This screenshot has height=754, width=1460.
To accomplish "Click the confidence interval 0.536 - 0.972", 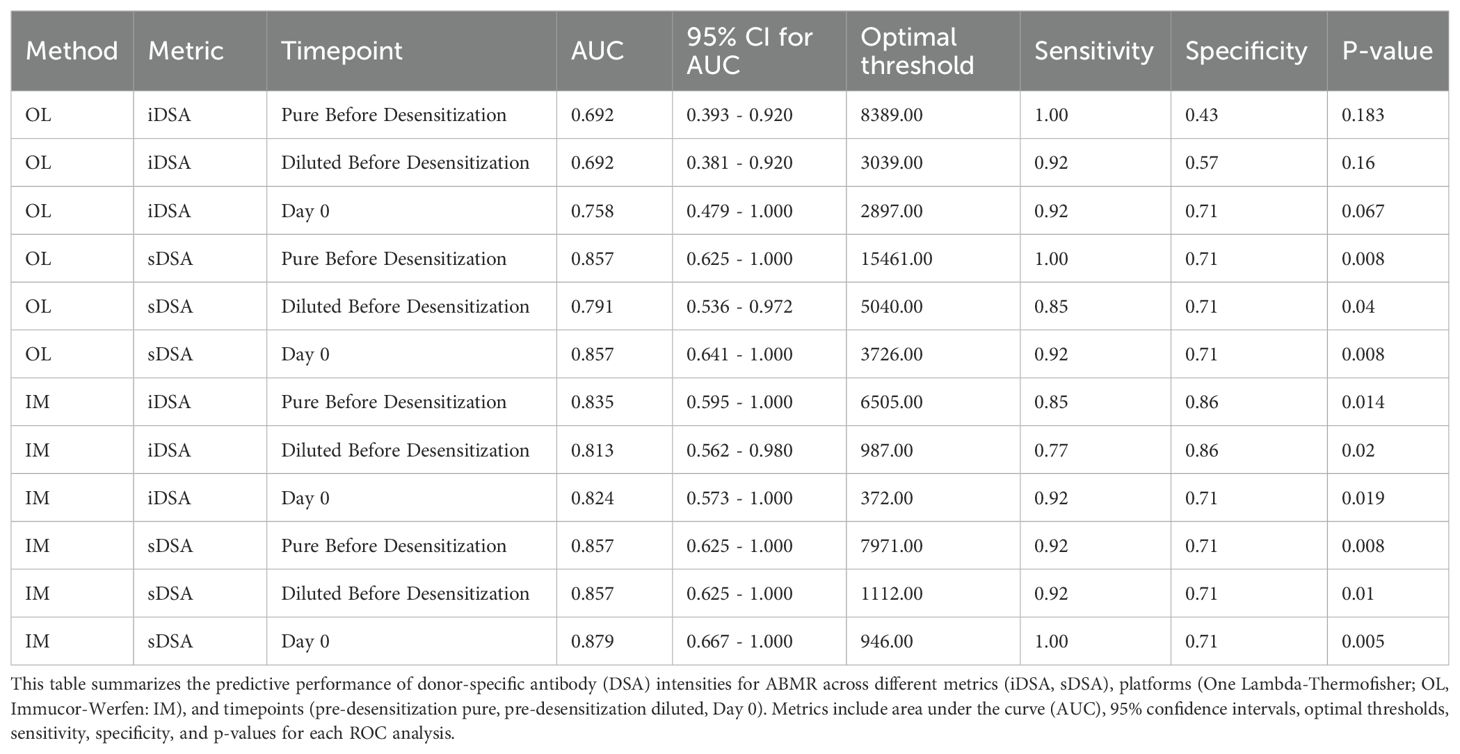I will (739, 307).
